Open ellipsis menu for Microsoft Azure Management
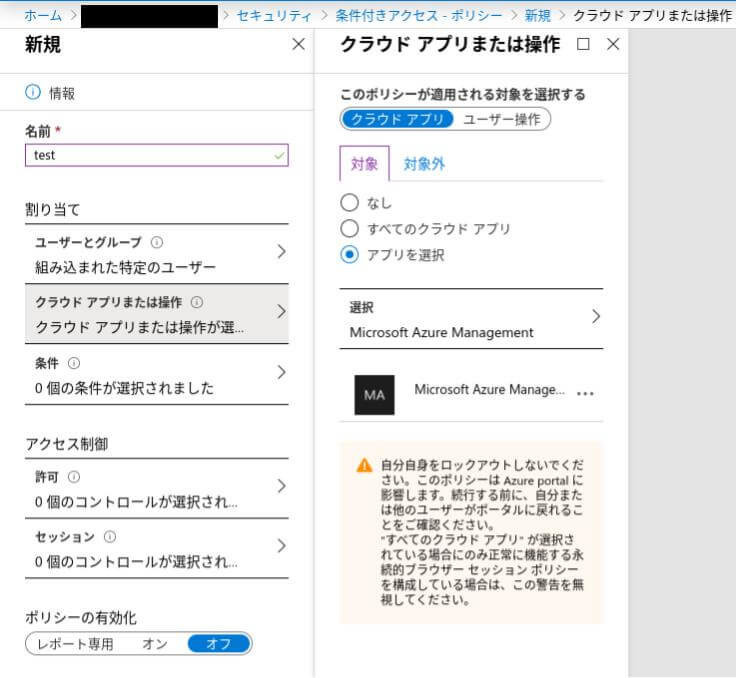This screenshot has height=678, width=736. pyautogui.click(x=585, y=393)
